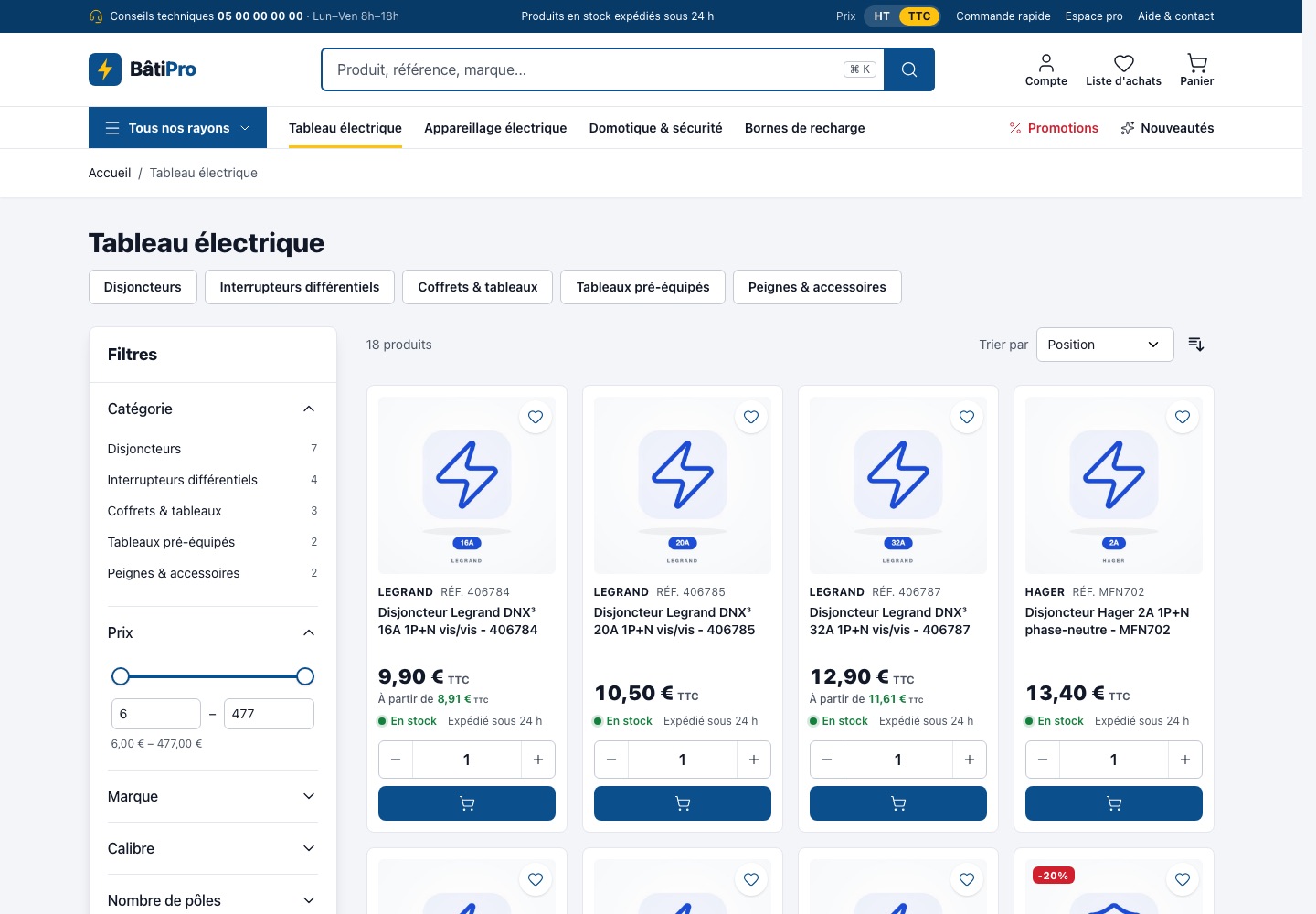Decrease quantity for Hager MFN702

[x=1043, y=760]
